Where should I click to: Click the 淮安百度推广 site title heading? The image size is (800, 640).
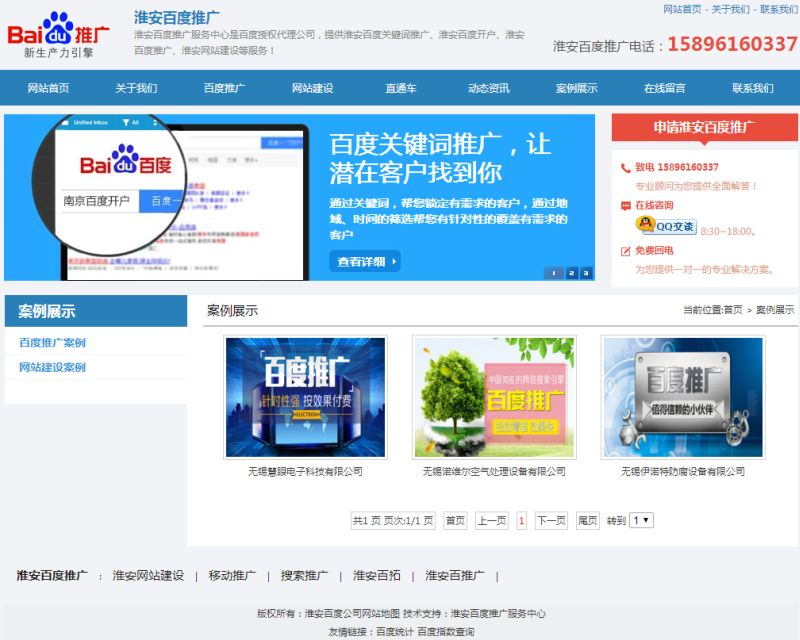[x=177, y=17]
